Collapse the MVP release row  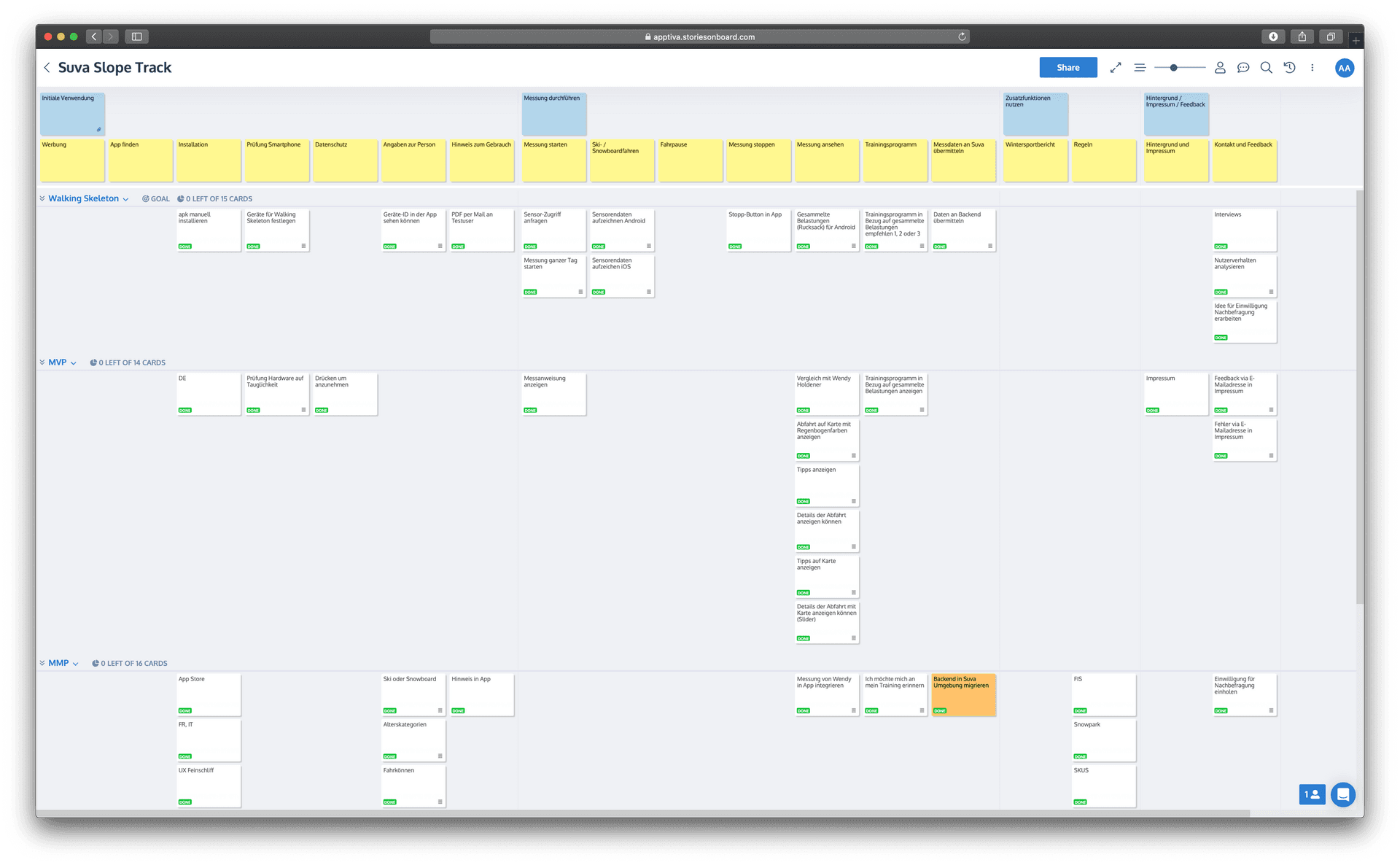[x=42, y=362]
